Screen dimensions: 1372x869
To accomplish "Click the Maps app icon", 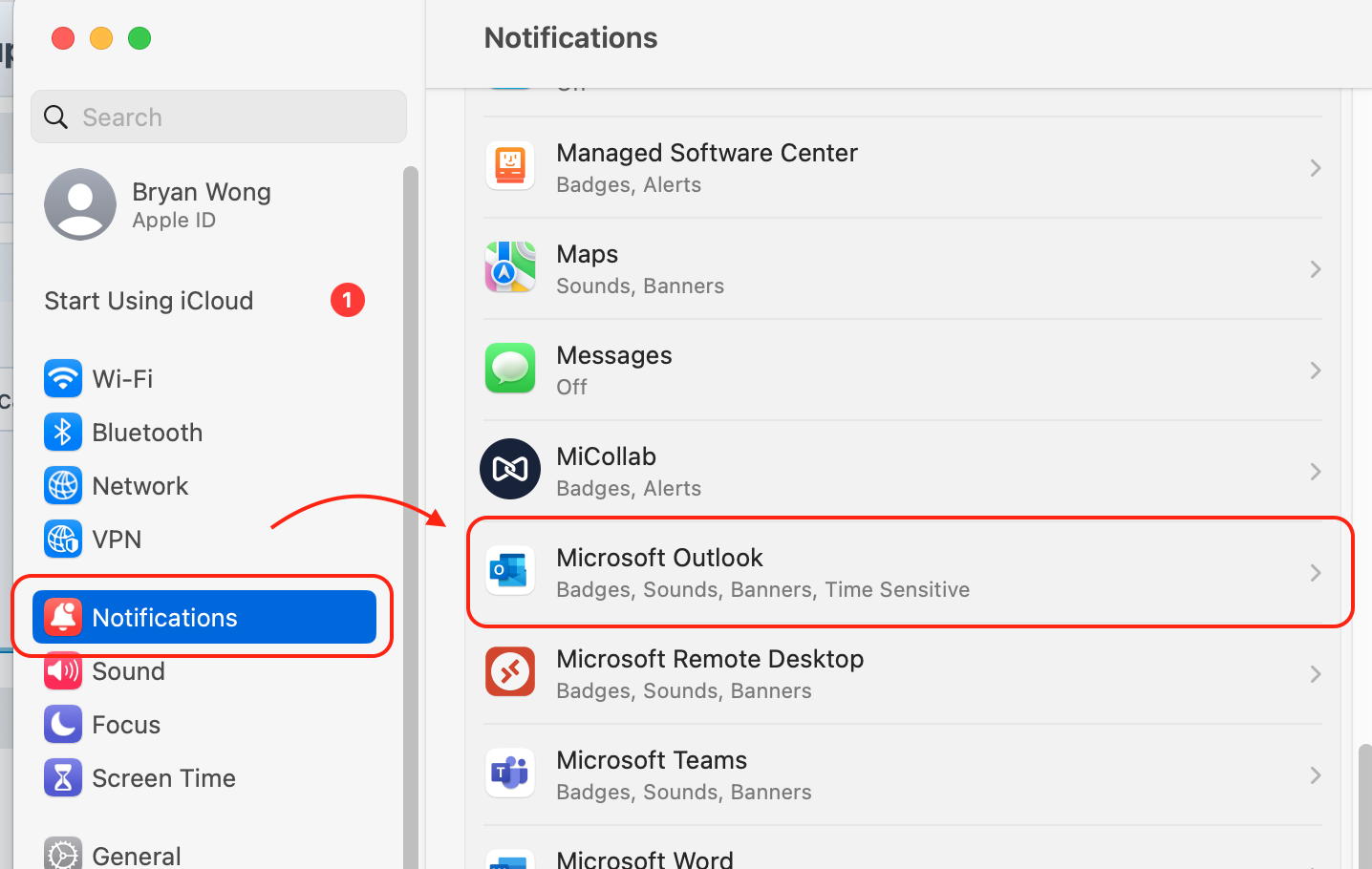I will click(x=510, y=267).
